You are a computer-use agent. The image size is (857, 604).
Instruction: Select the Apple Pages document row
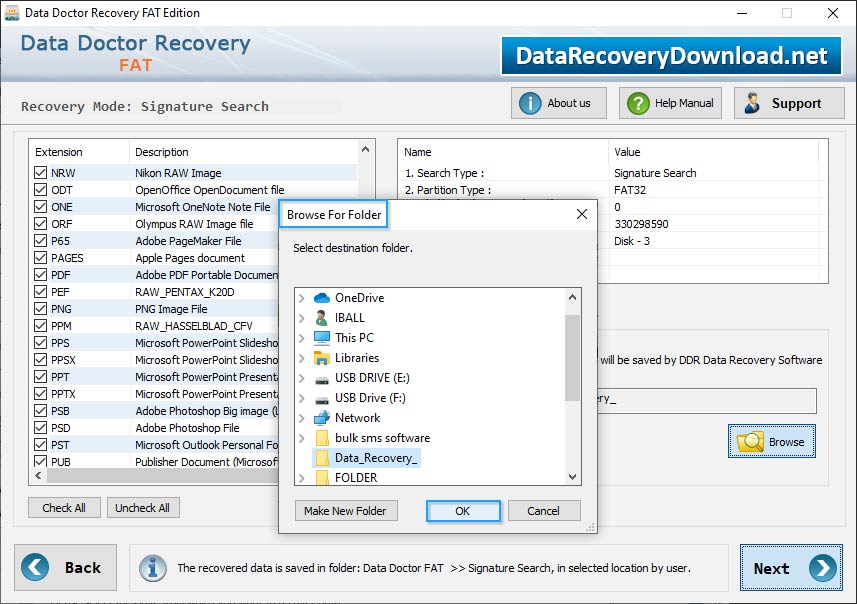click(x=156, y=257)
